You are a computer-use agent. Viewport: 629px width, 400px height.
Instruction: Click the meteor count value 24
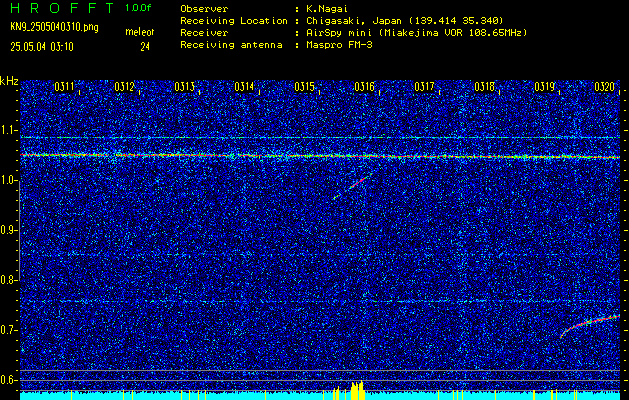[x=145, y=47]
